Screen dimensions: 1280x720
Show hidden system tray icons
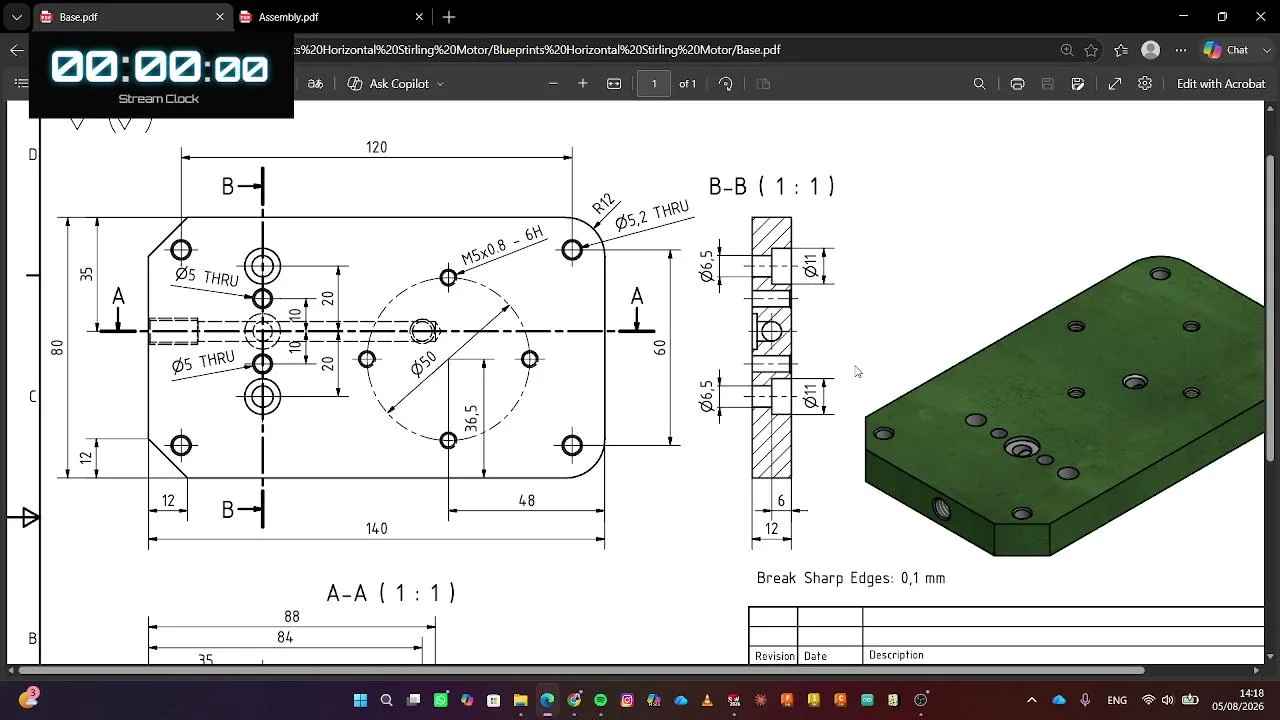point(1032,700)
